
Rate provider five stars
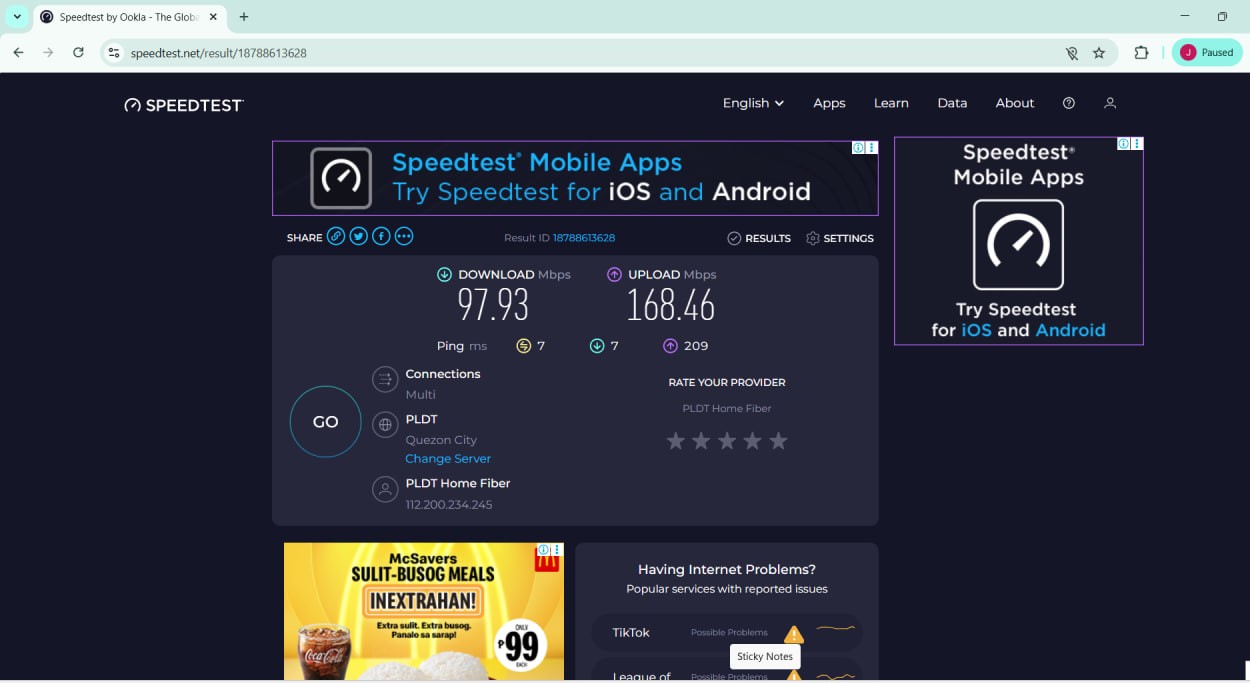(x=779, y=441)
